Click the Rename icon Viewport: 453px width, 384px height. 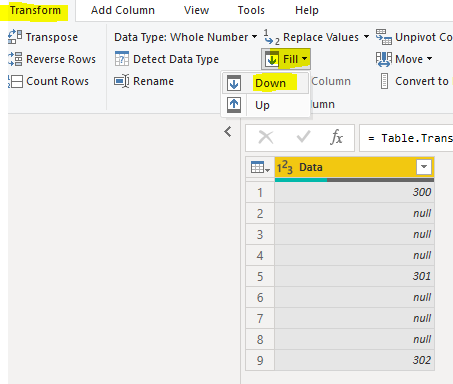(122, 81)
